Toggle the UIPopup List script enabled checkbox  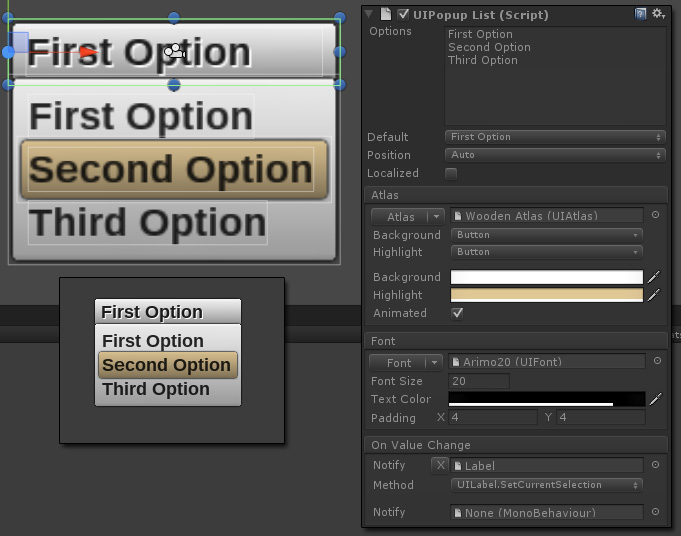[x=403, y=14]
